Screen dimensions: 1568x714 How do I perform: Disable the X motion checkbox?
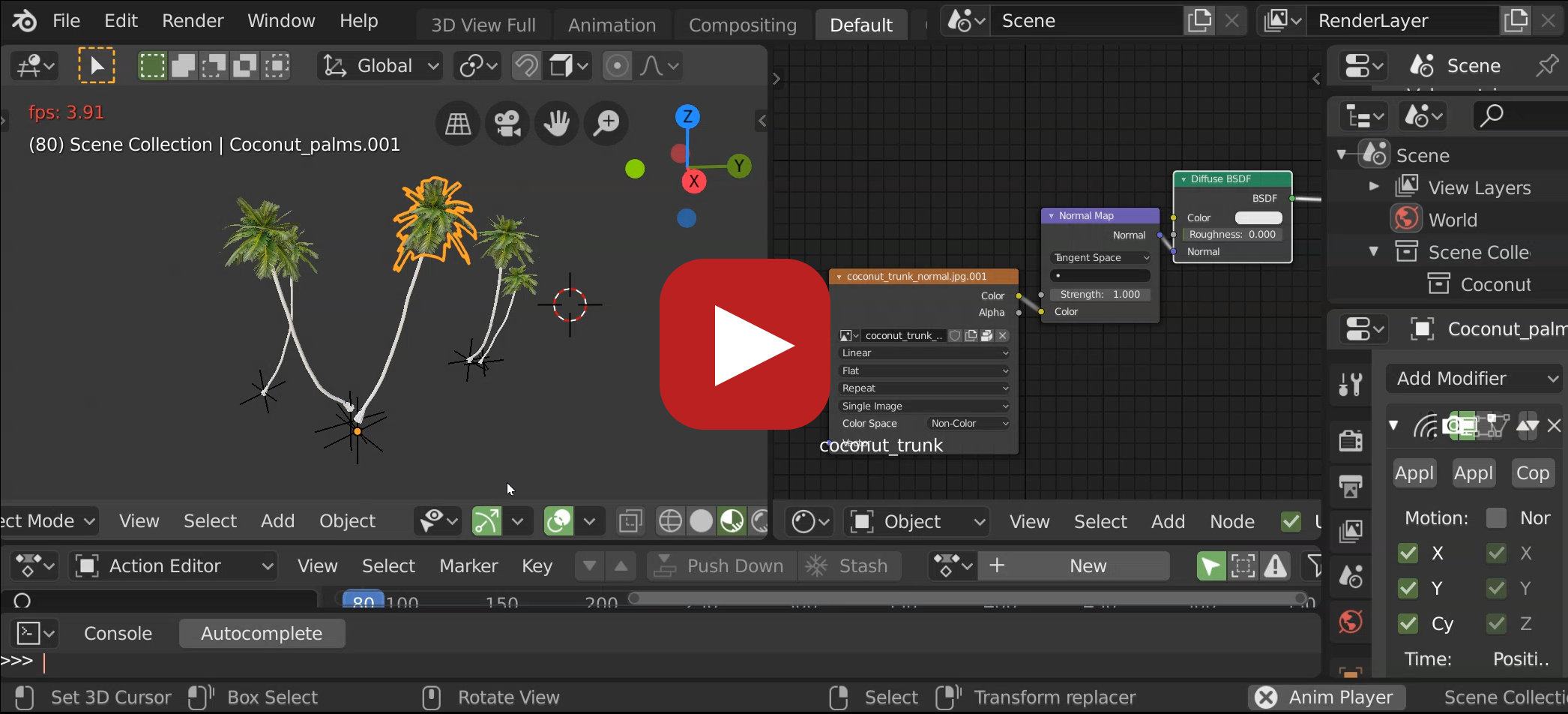point(1408,553)
